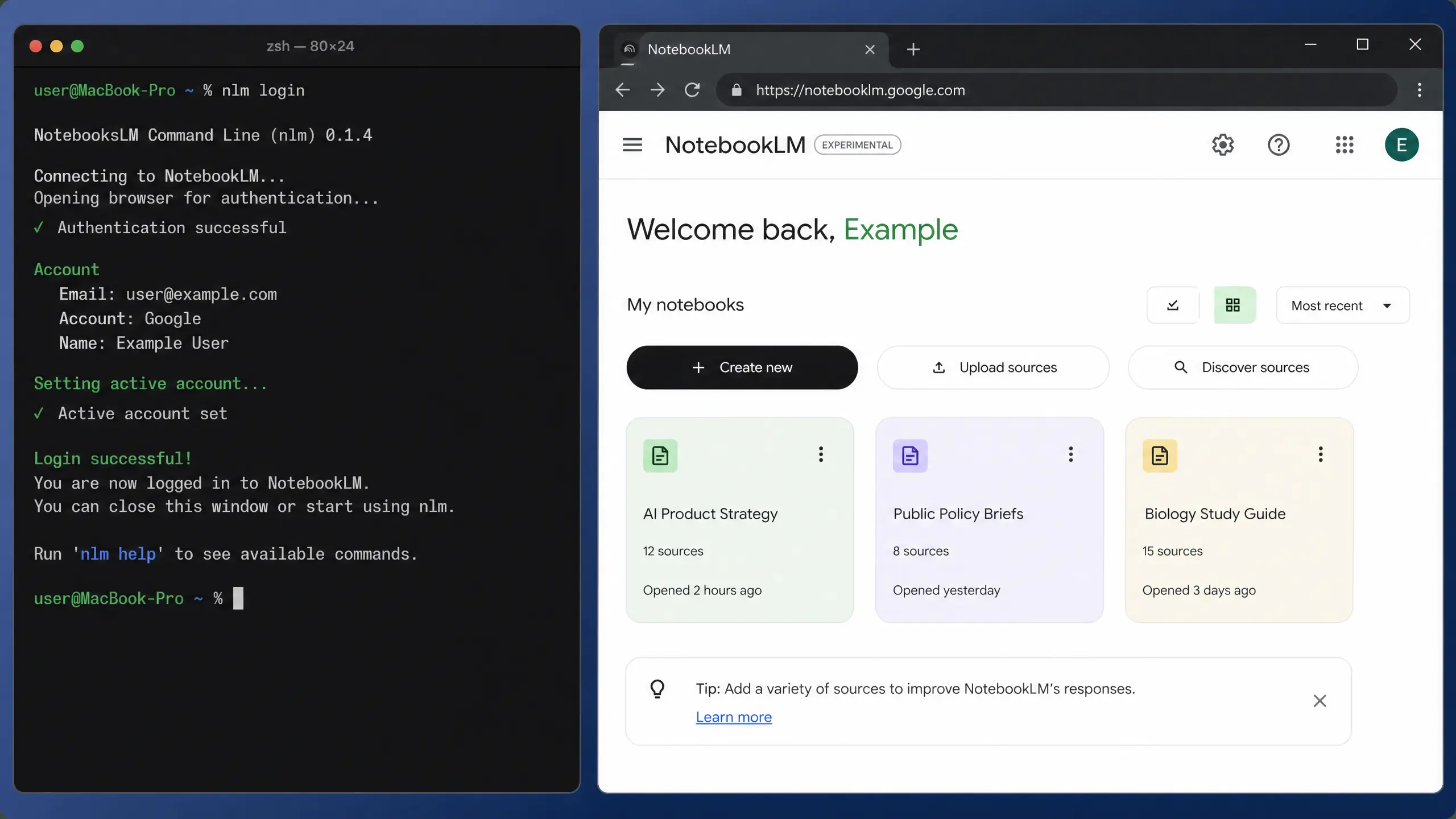Dismiss the tip banner

1319,701
